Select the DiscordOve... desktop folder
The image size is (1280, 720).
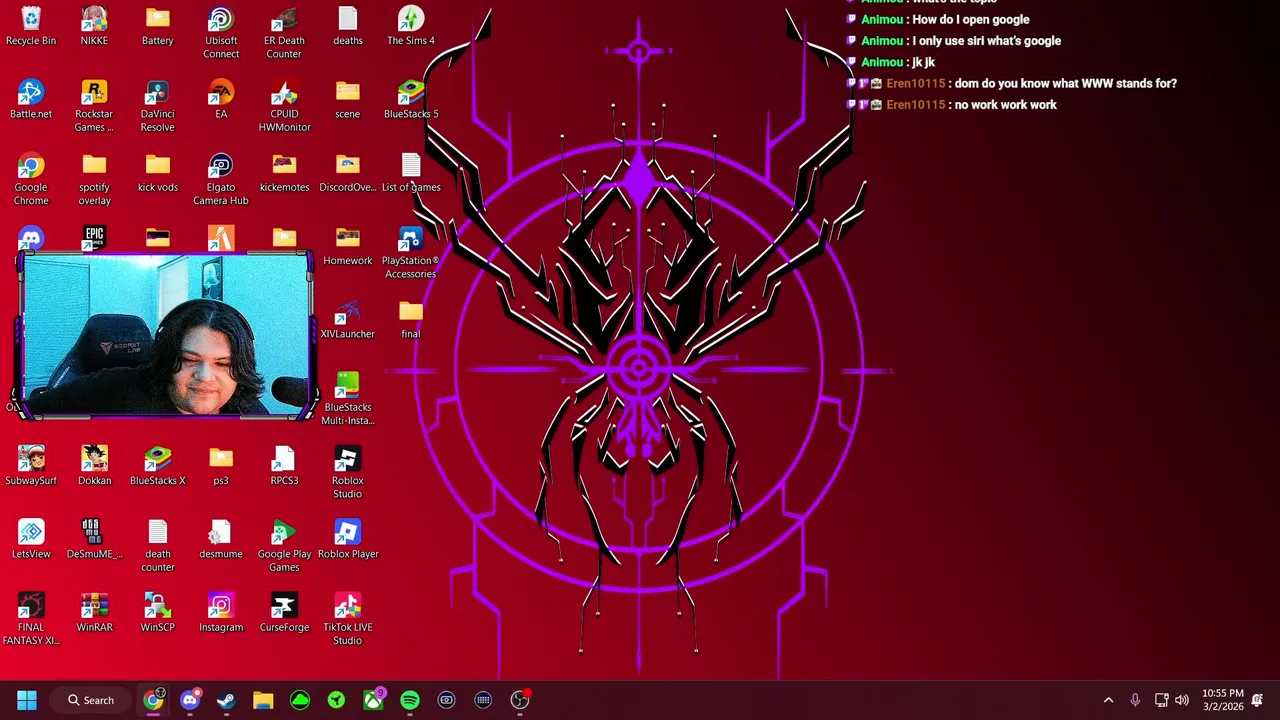[x=348, y=173]
